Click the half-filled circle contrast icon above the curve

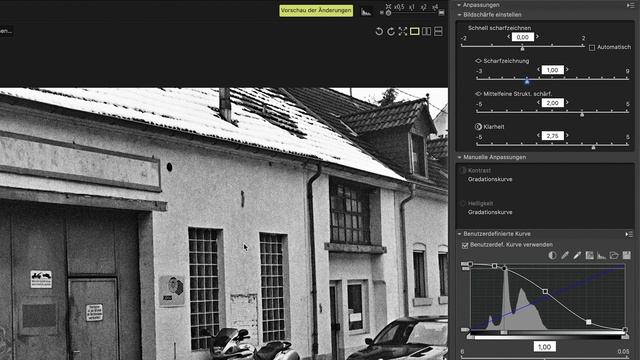coord(552,256)
